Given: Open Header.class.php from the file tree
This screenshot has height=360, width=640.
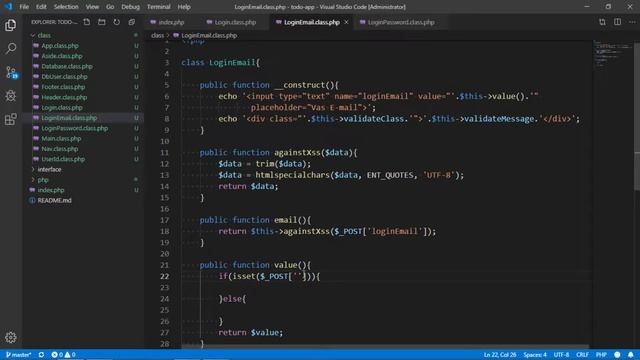Looking at the screenshot, I should pos(64,97).
